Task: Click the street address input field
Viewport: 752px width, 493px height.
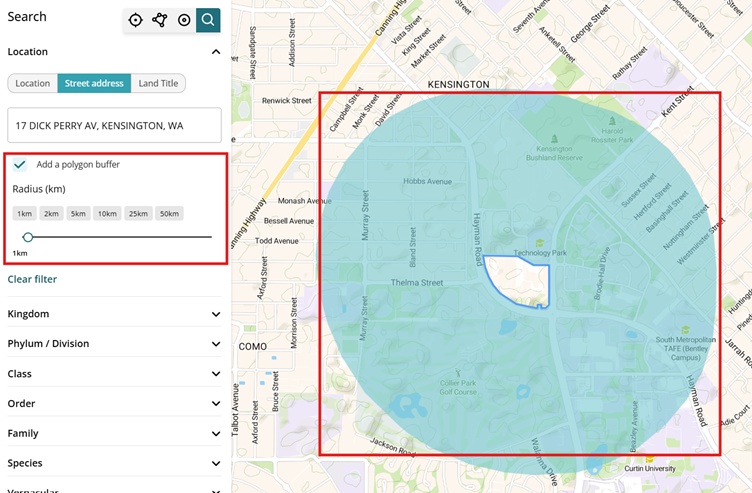Action: click(x=114, y=126)
